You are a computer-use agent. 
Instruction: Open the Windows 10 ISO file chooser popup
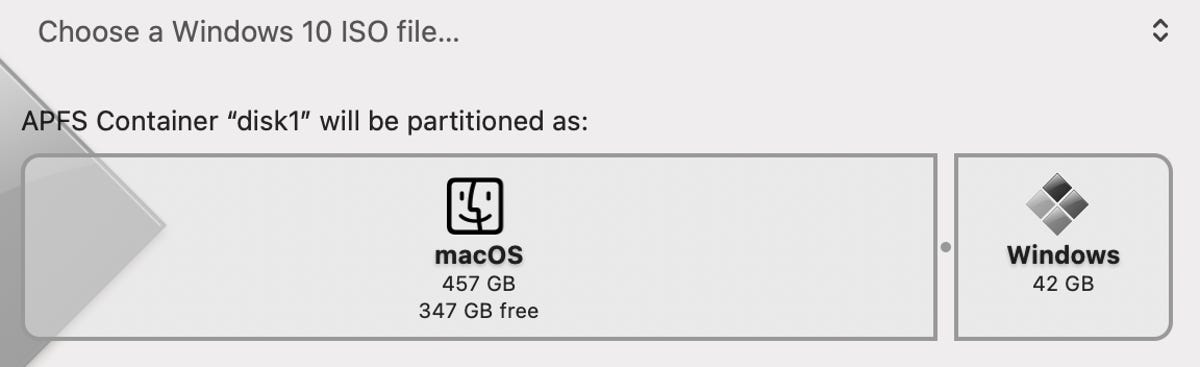pyautogui.click(x=600, y=31)
